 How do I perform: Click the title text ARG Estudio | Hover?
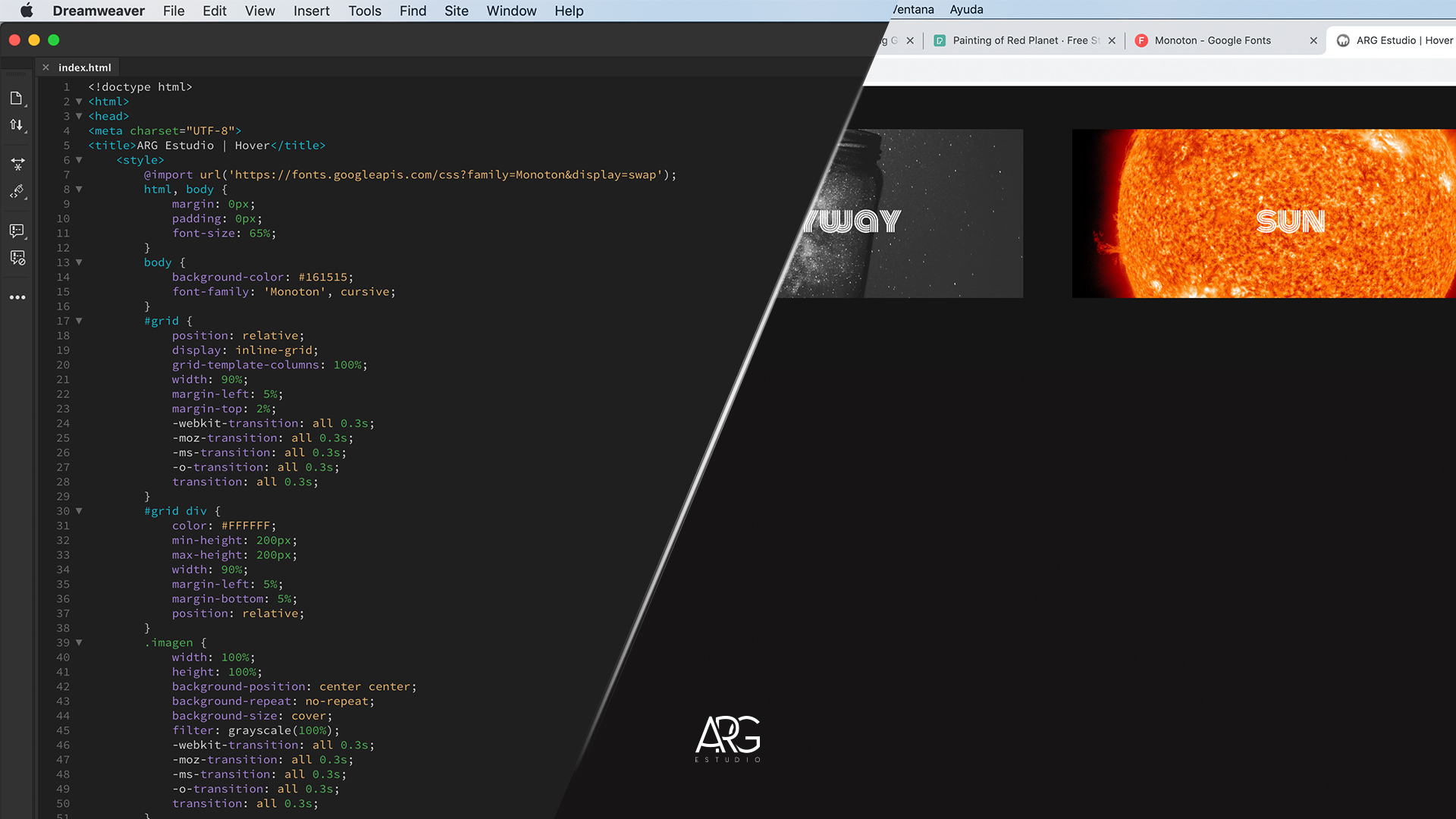point(203,146)
